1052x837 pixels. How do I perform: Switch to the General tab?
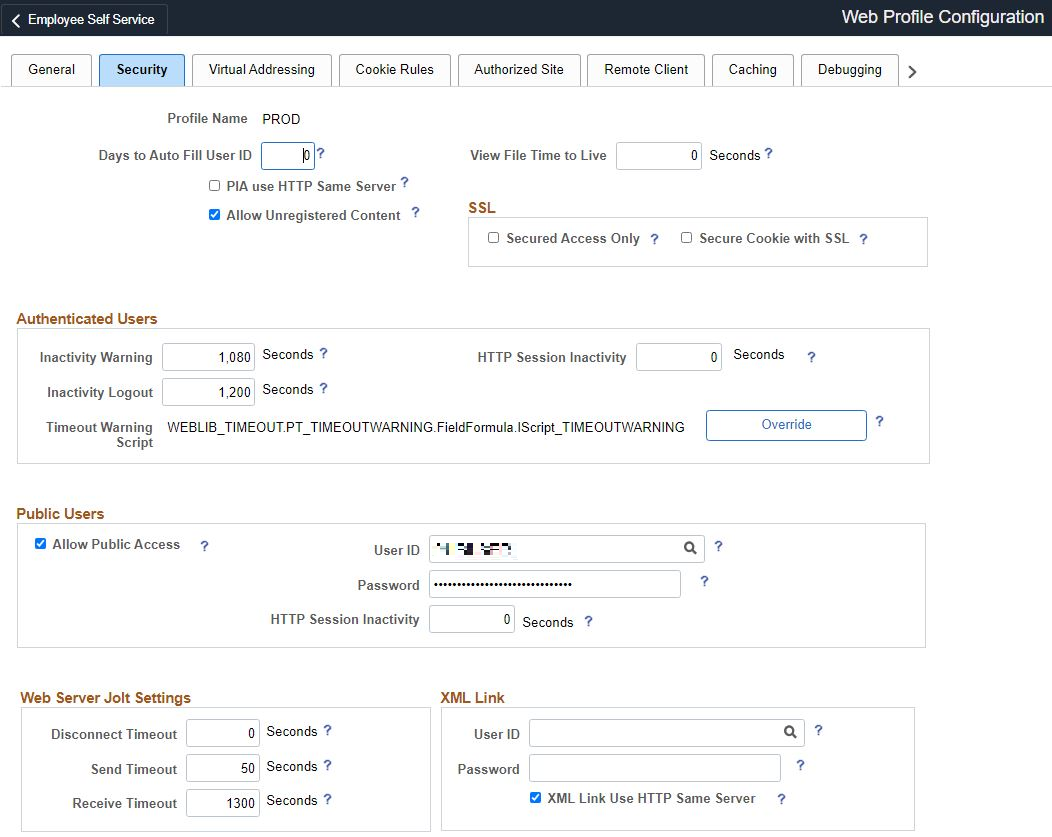52,70
